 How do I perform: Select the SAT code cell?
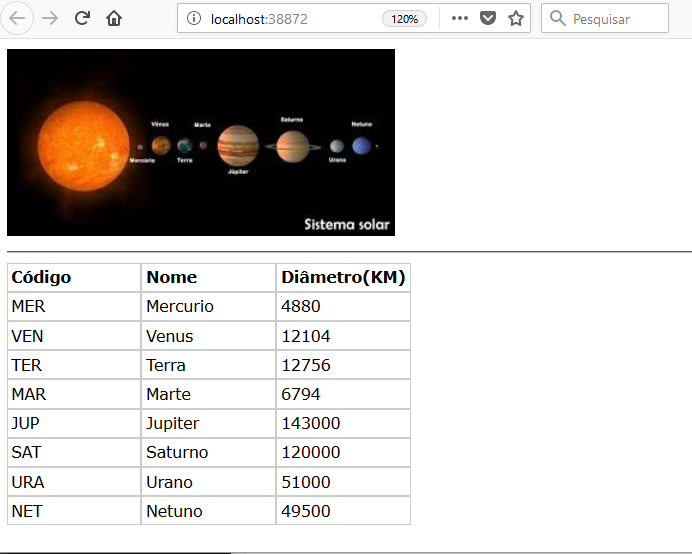74,452
